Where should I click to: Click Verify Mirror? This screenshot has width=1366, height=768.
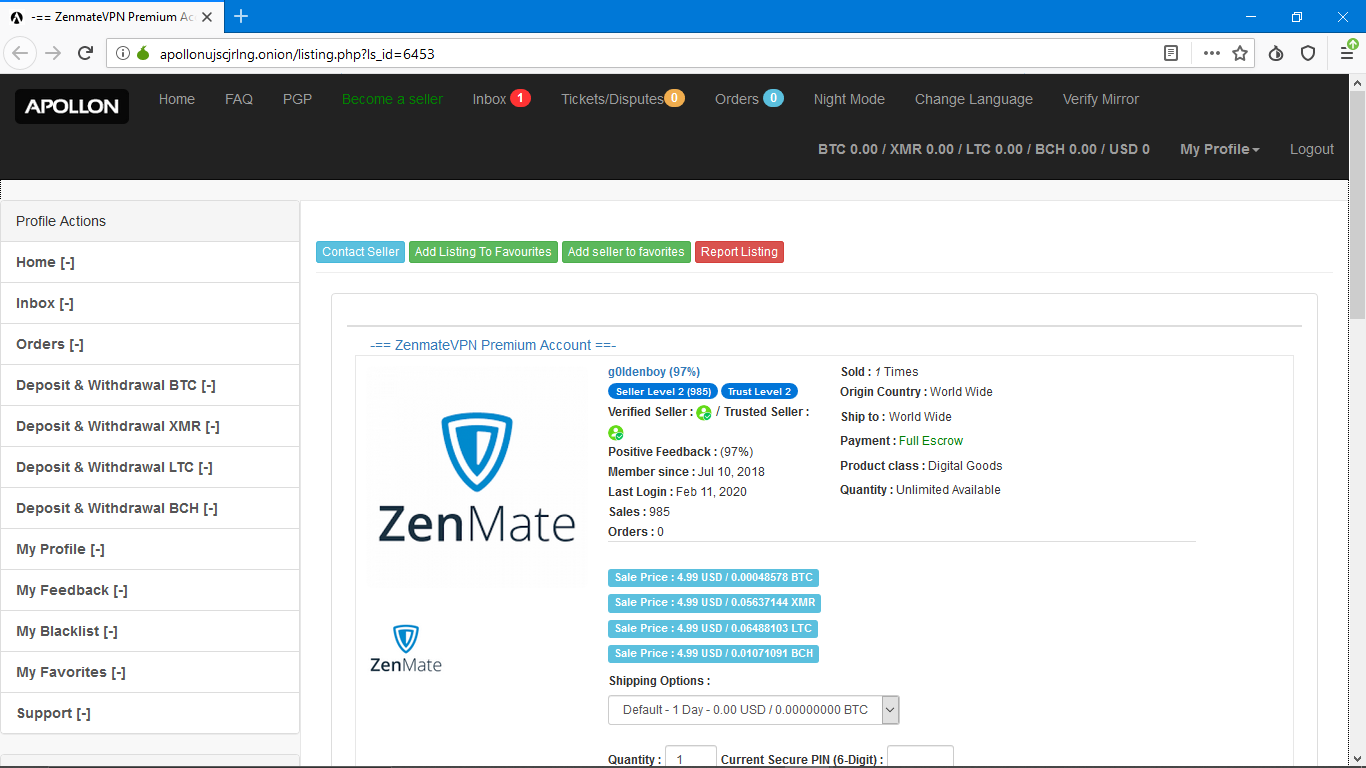[1101, 99]
